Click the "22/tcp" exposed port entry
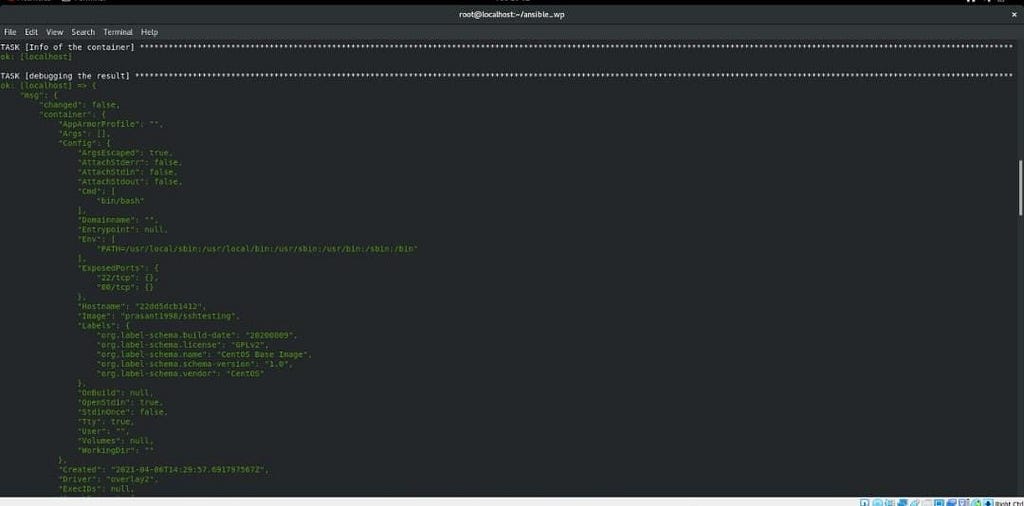Image resolution: width=1024 pixels, height=506 pixels. pyautogui.click(x=127, y=277)
